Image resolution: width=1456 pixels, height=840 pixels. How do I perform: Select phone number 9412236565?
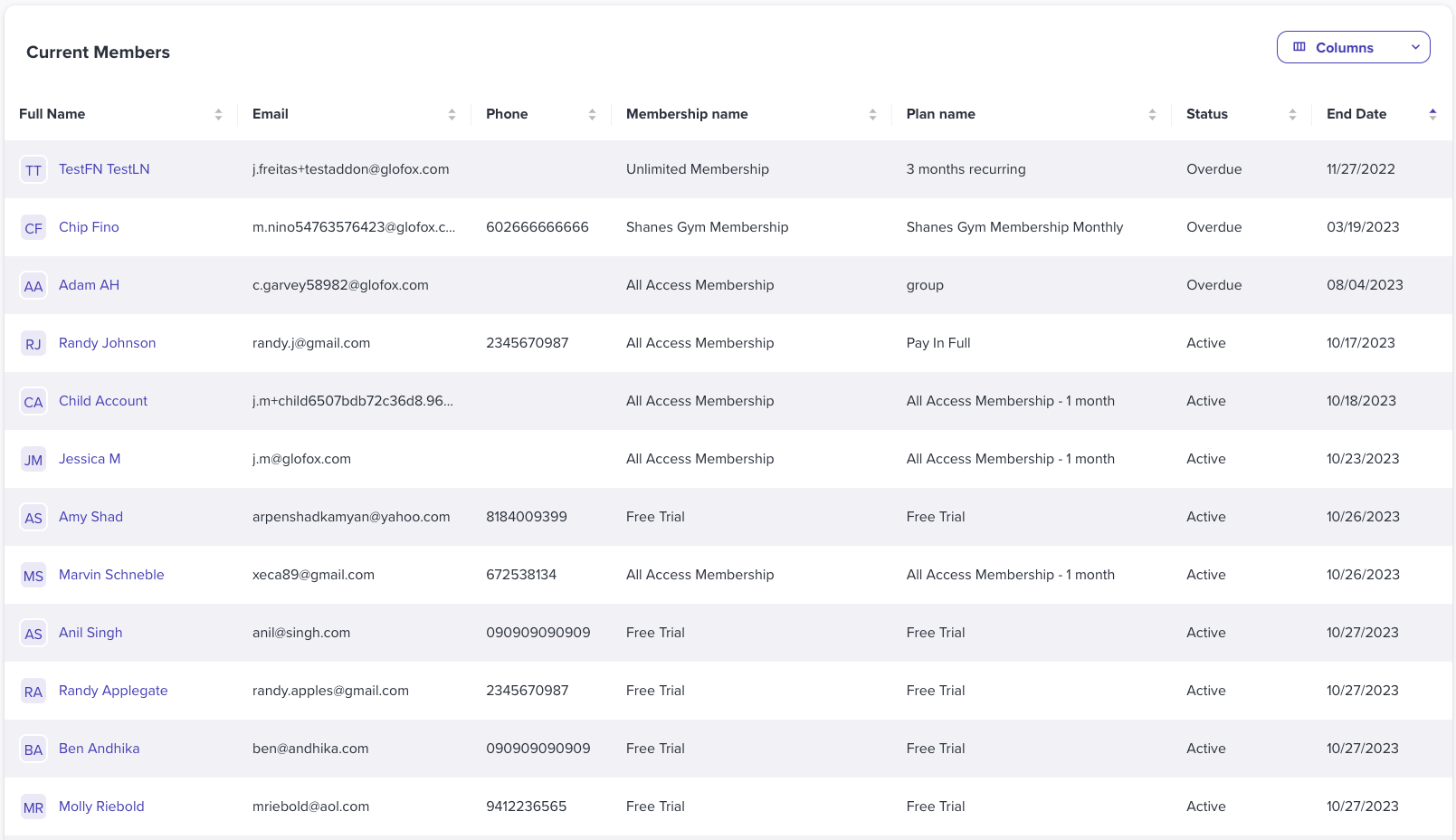(x=527, y=807)
